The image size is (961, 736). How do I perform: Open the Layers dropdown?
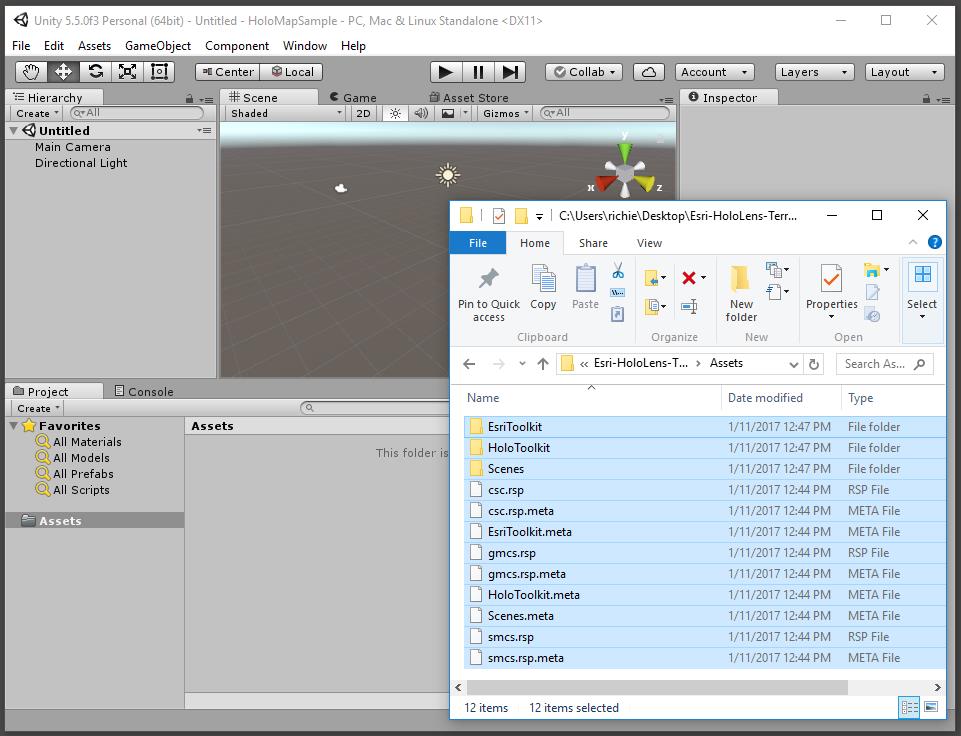tap(814, 72)
